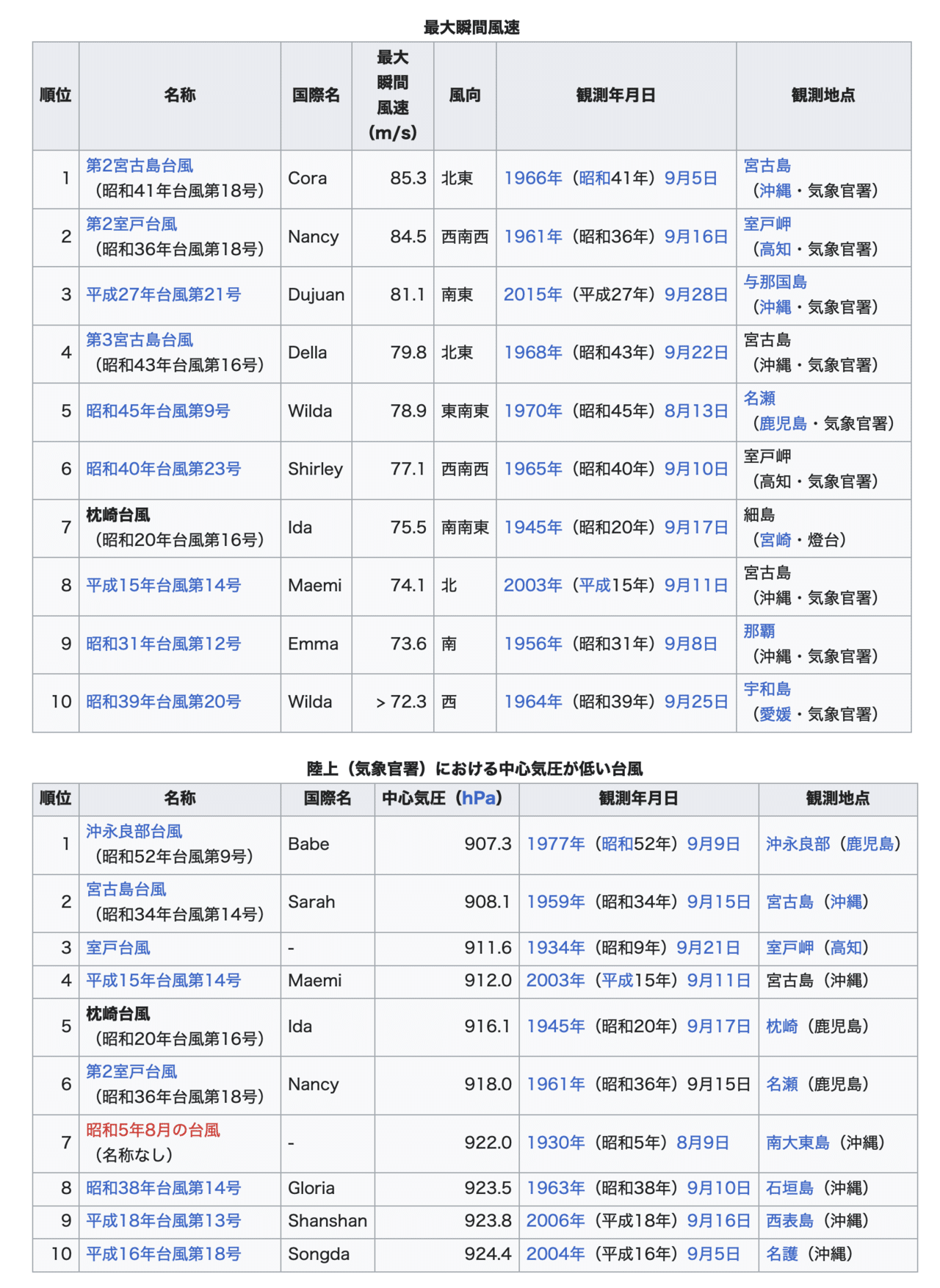940x1288 pixels.
Task: Open the 宇和島 location link
Action: click(x=767, y=689)
